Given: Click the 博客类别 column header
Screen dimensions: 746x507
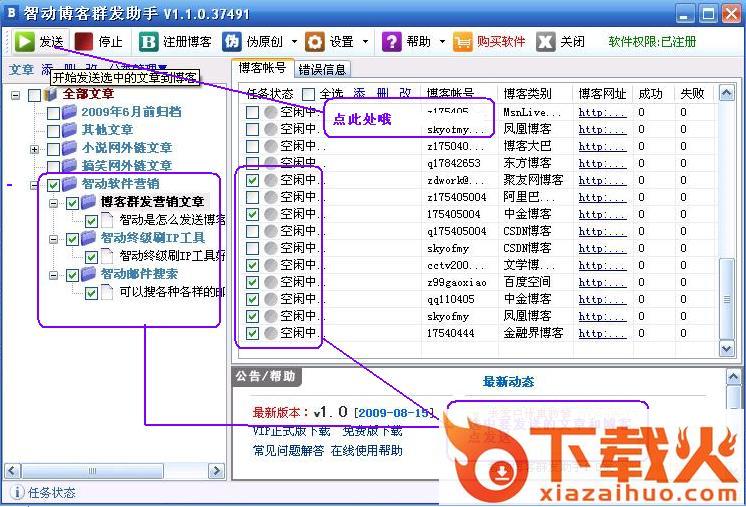Looking at the screenshot, I should pyautogui.click(x=528, y=94).
